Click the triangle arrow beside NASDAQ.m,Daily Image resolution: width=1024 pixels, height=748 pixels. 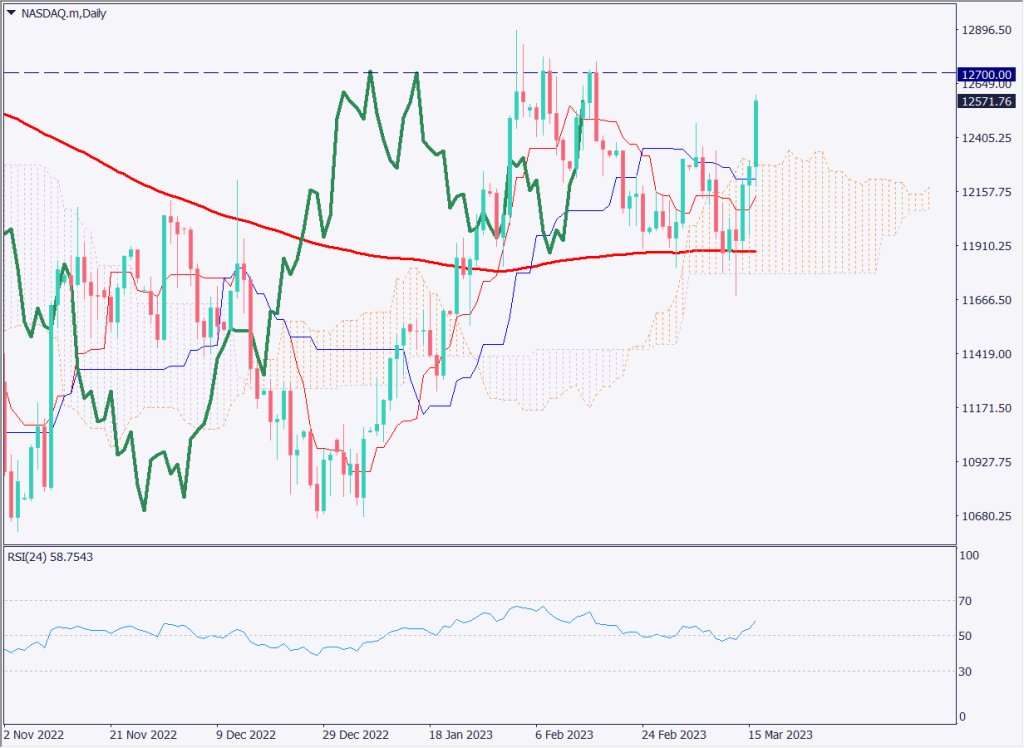pyautogui.click(x=11, y=14)
